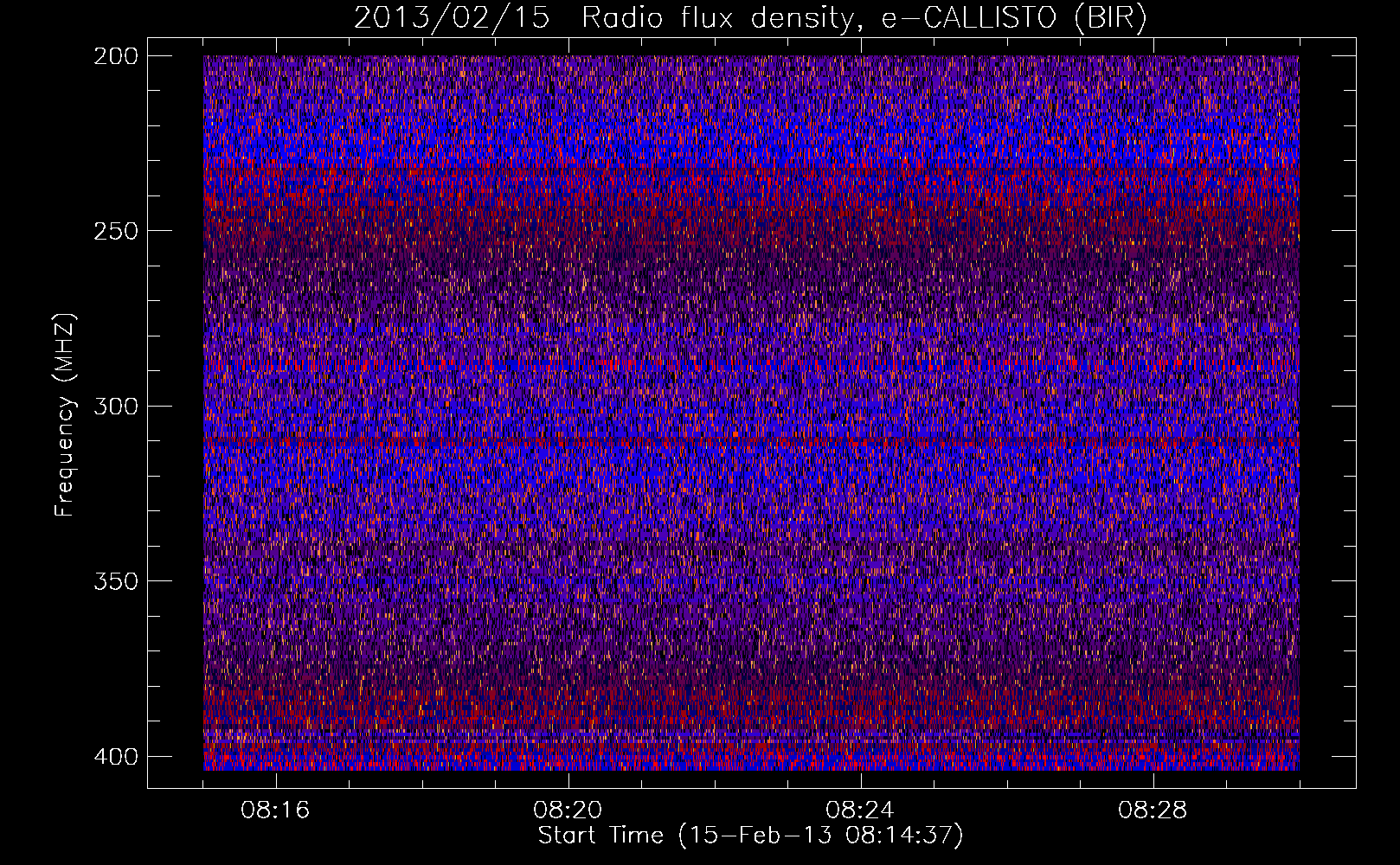The height and width of the screenshot is (865, 1400).
Task: Click the 300 frequency tick label
Action: pyautogui.click(x=115, y=406)
